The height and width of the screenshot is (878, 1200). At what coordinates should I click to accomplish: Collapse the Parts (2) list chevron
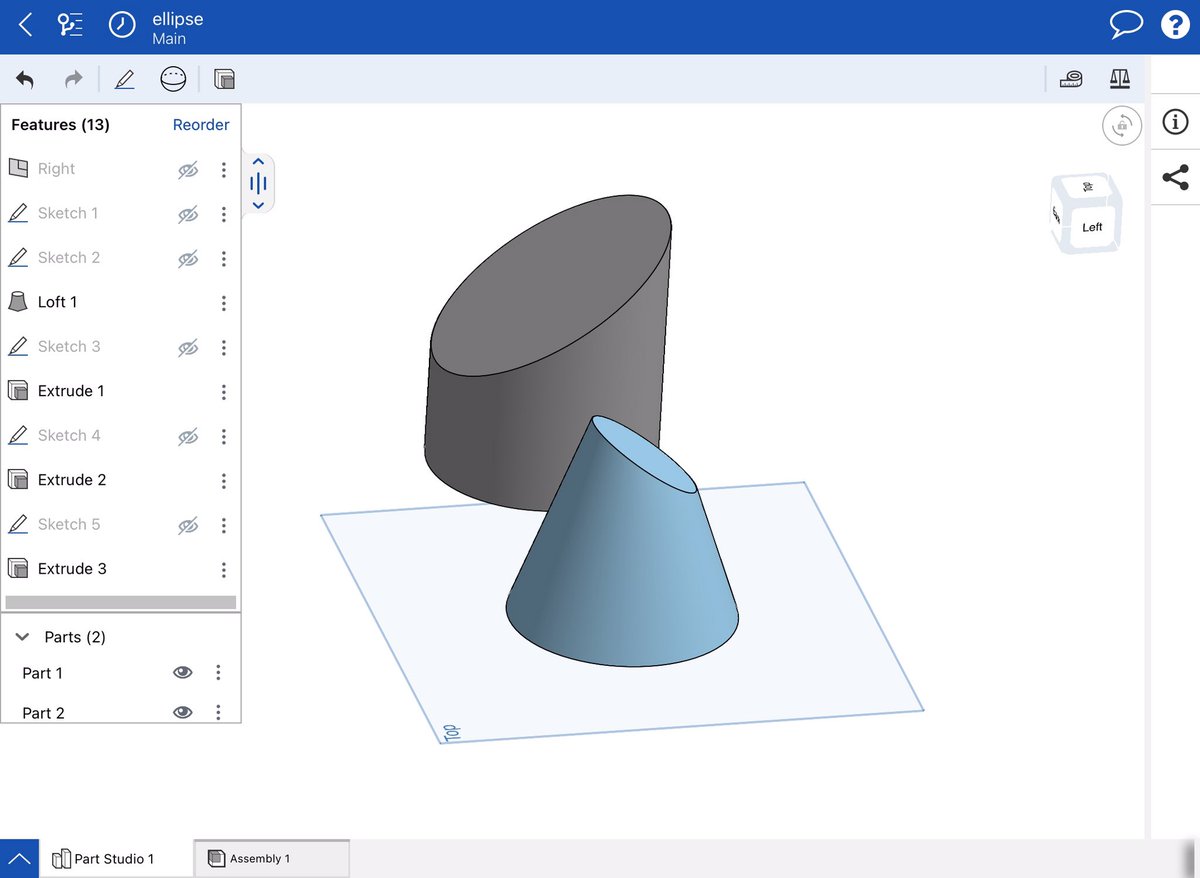[22, 637]
